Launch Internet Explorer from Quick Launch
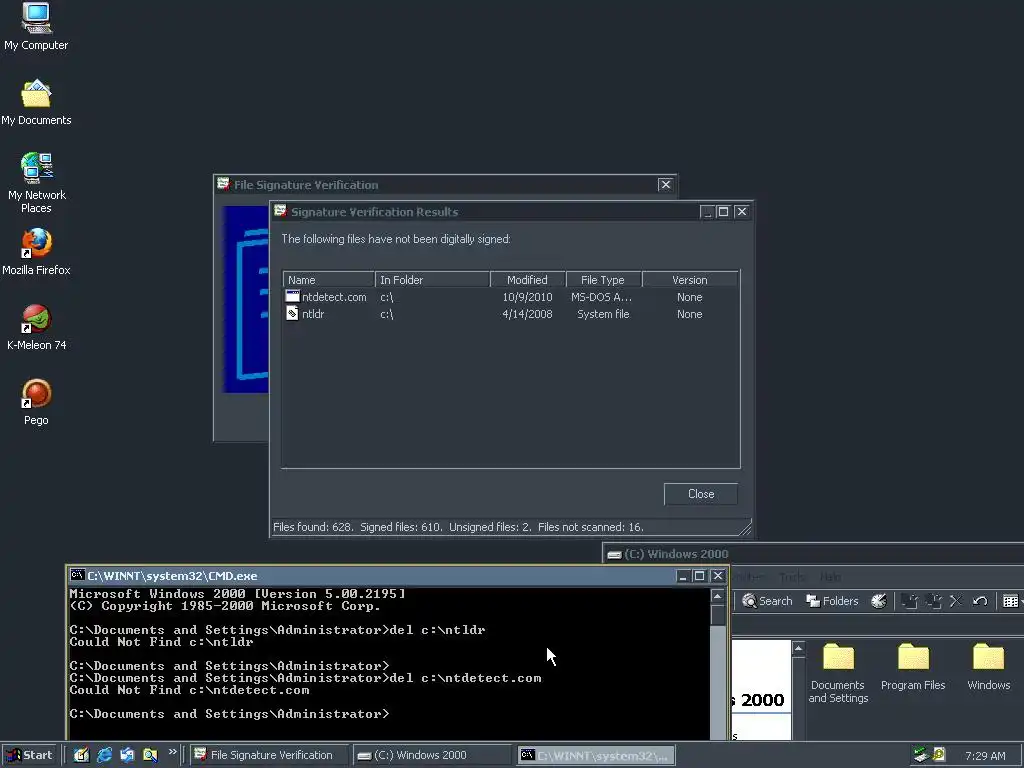The height and width of the screenshot is (768, 1024). click(x=104, y=755)
